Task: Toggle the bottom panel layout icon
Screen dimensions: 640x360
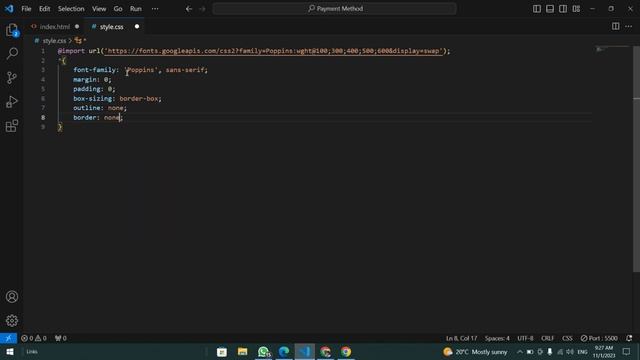Action: 550,9
